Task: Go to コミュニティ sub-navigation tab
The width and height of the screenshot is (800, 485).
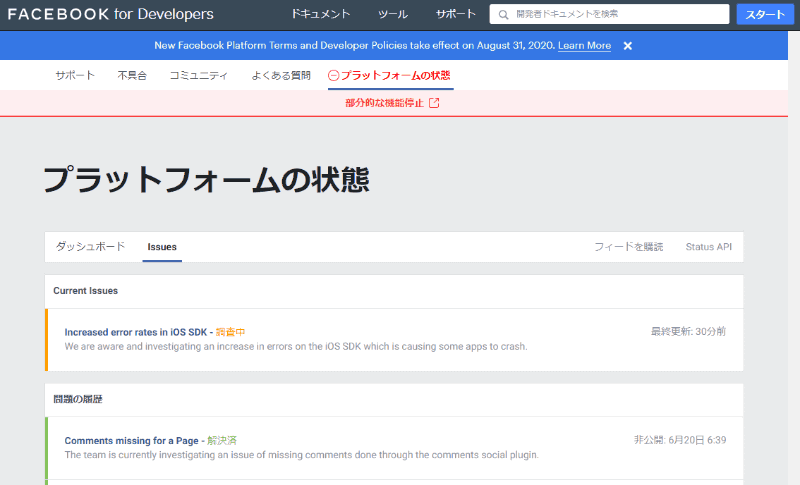Action: click(x=198, y=75)
